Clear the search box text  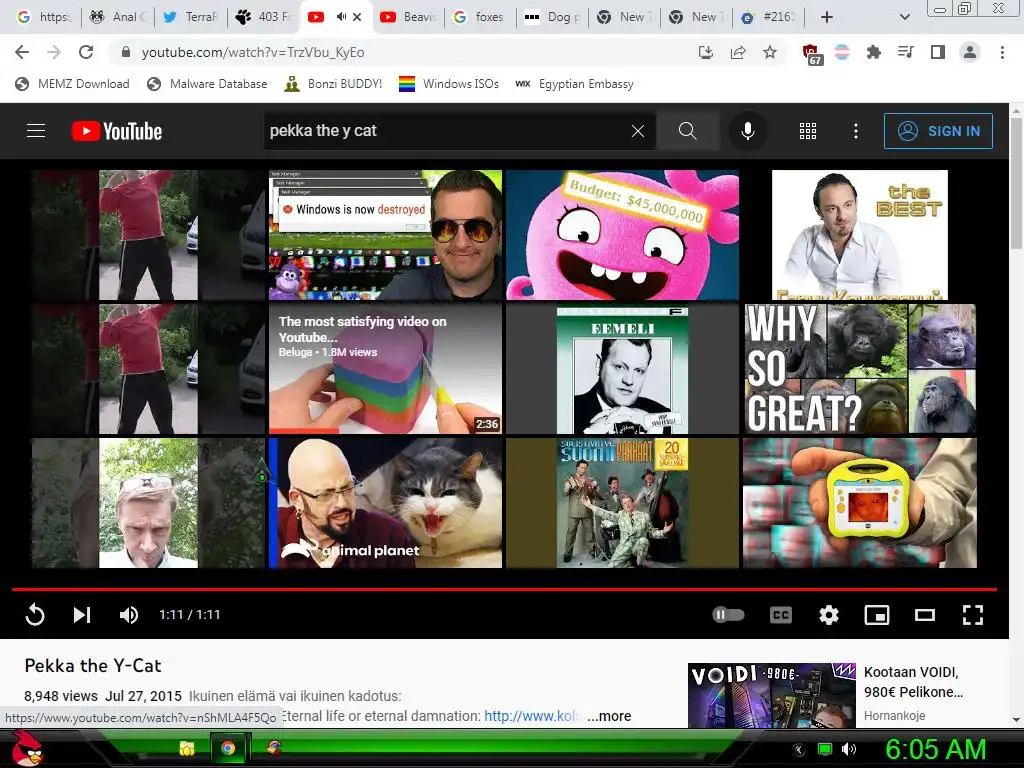638,131
